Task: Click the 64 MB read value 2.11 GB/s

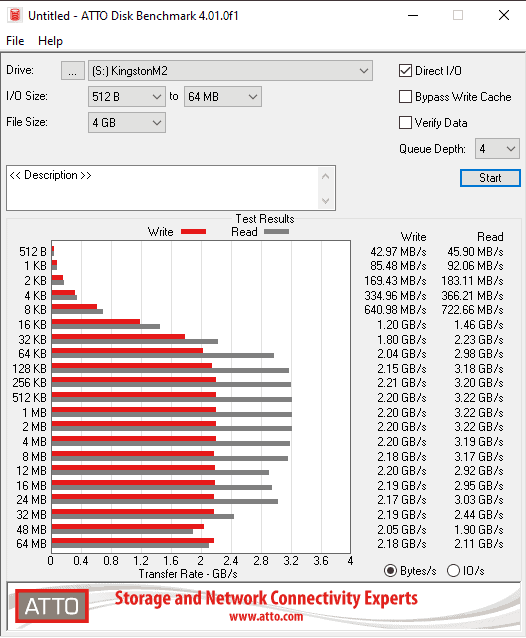Action: [479, 544]
